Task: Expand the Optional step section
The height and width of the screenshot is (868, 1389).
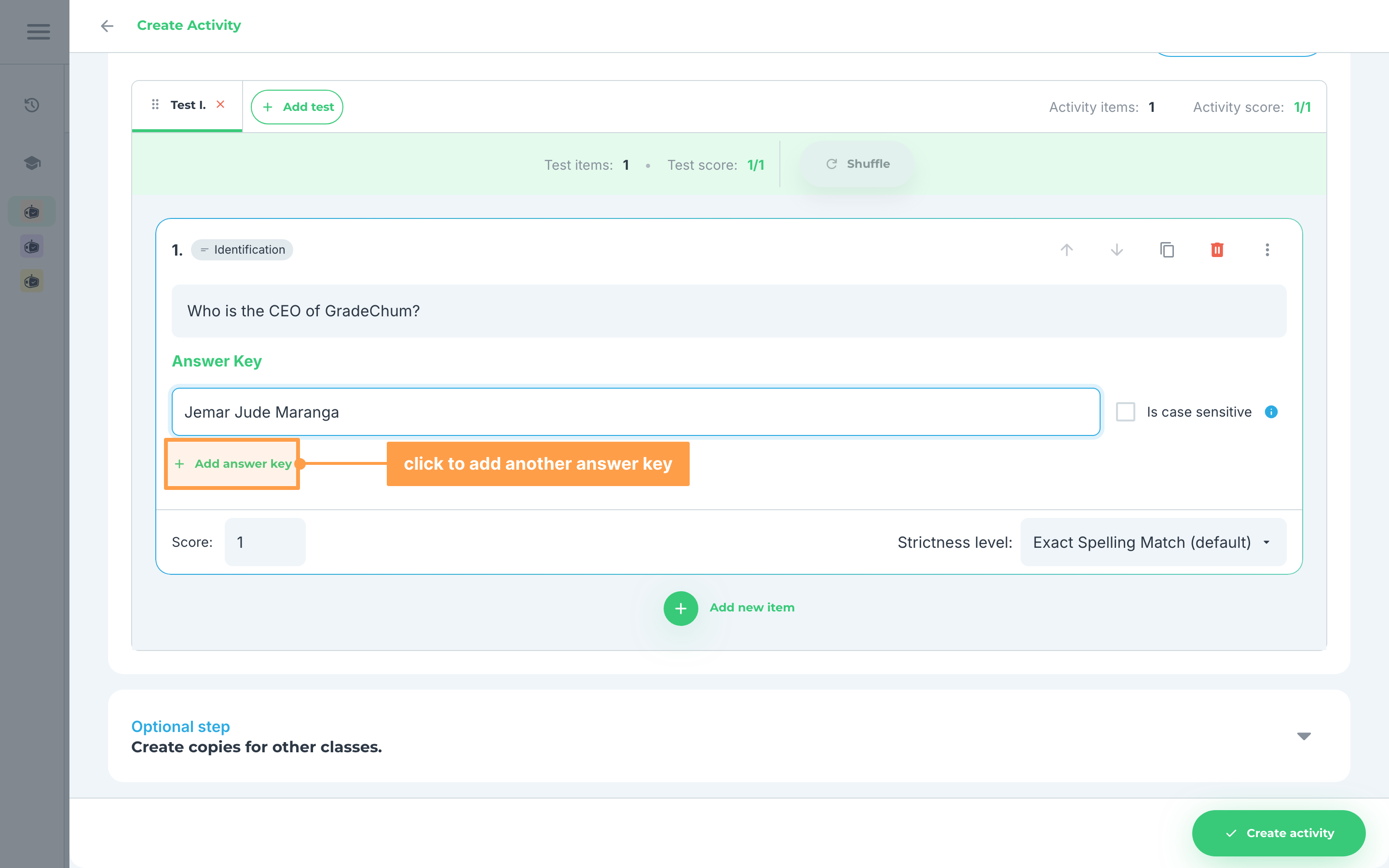Action: (x=1304, y=736)
